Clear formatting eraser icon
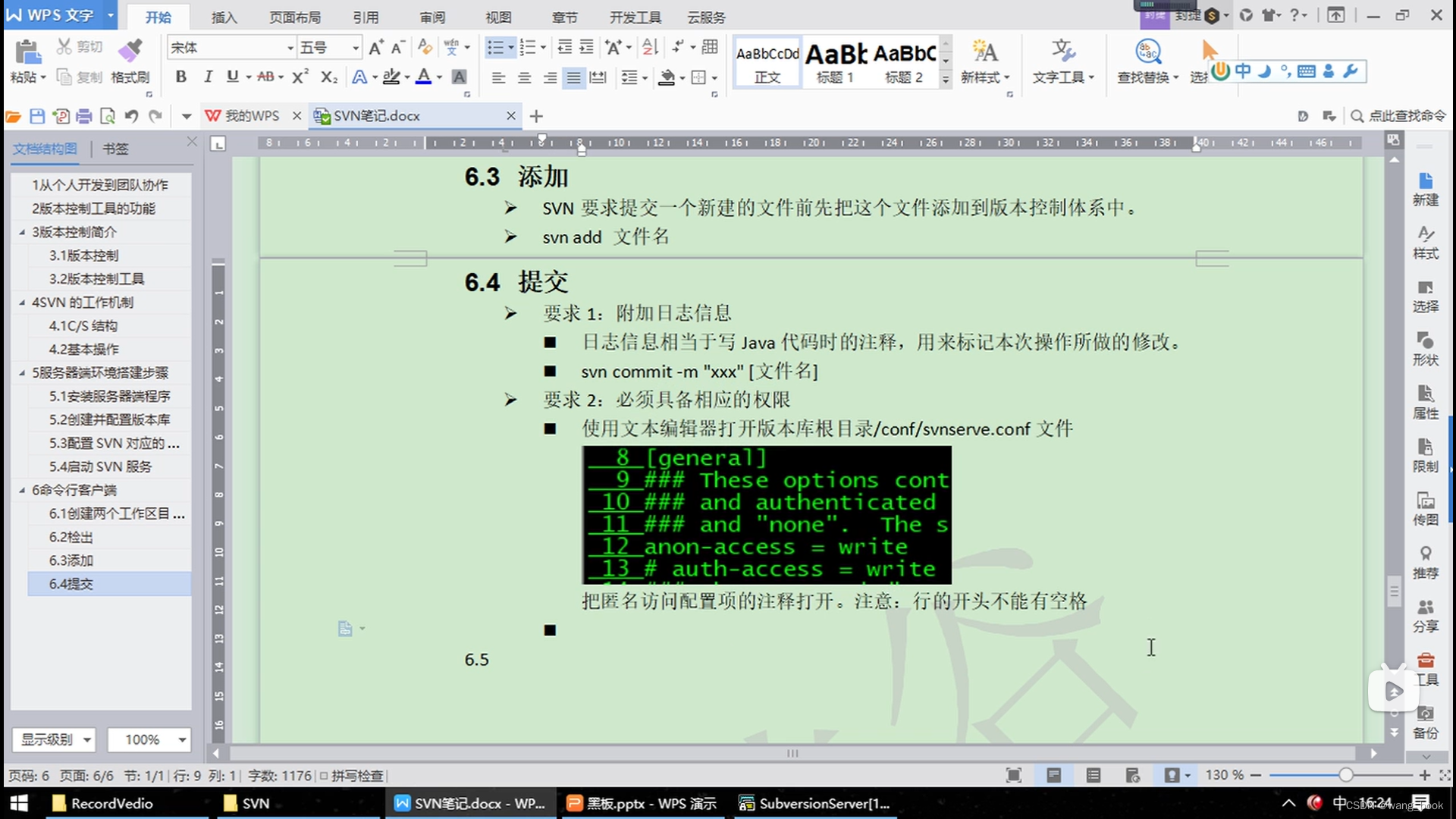1456x819 pixels. pos(425,48)
